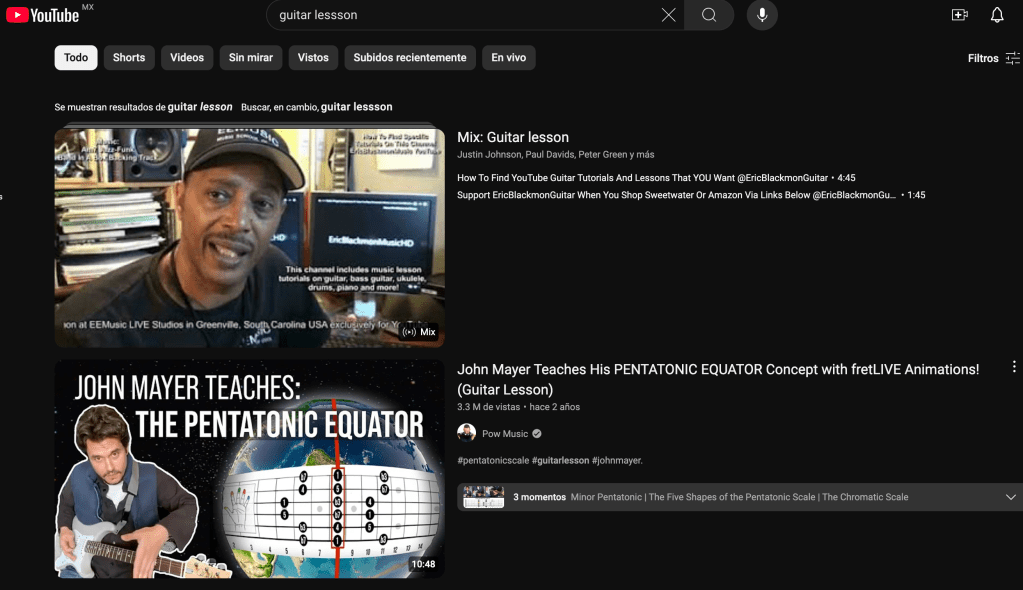Viewport: 1023px width, 590px height.
Task: Expand the 3 momentos chapter row
Action: pyautogui.click(x=1010, y=497)
